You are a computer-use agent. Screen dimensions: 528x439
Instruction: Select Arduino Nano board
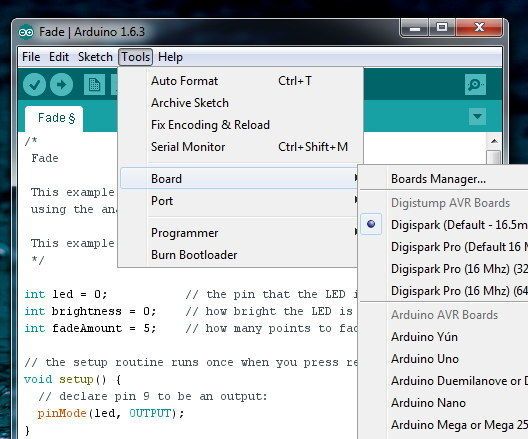pyautogui.click(x=443, y=403)
